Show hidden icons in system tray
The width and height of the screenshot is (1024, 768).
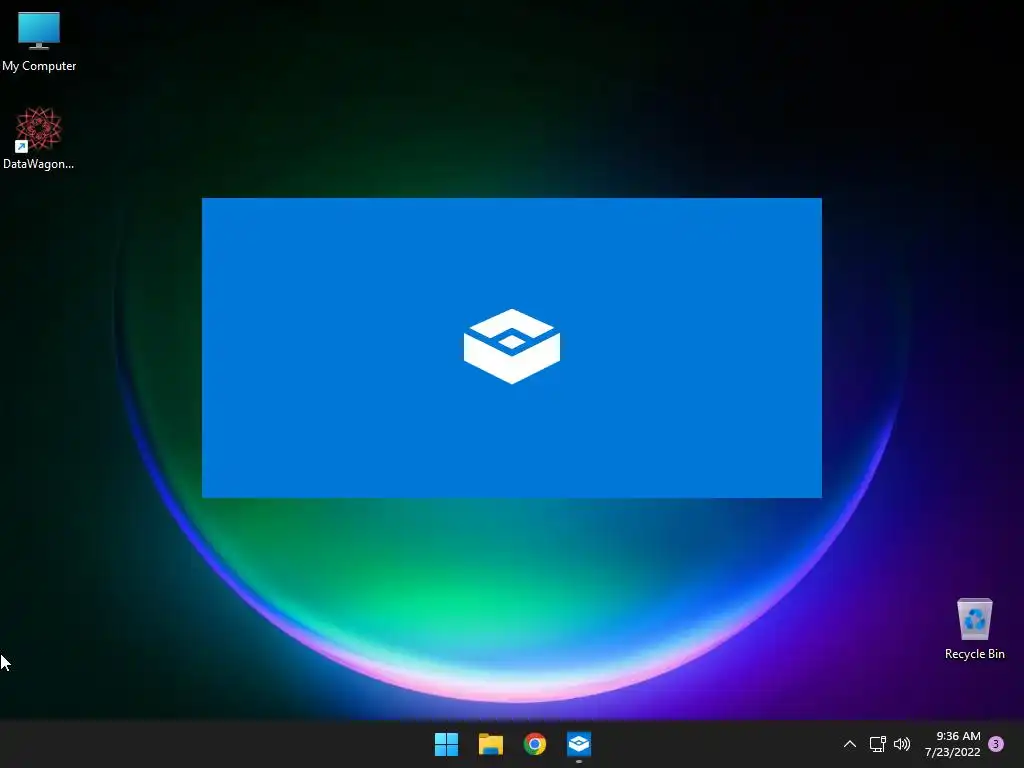click(x=850, y=744)
